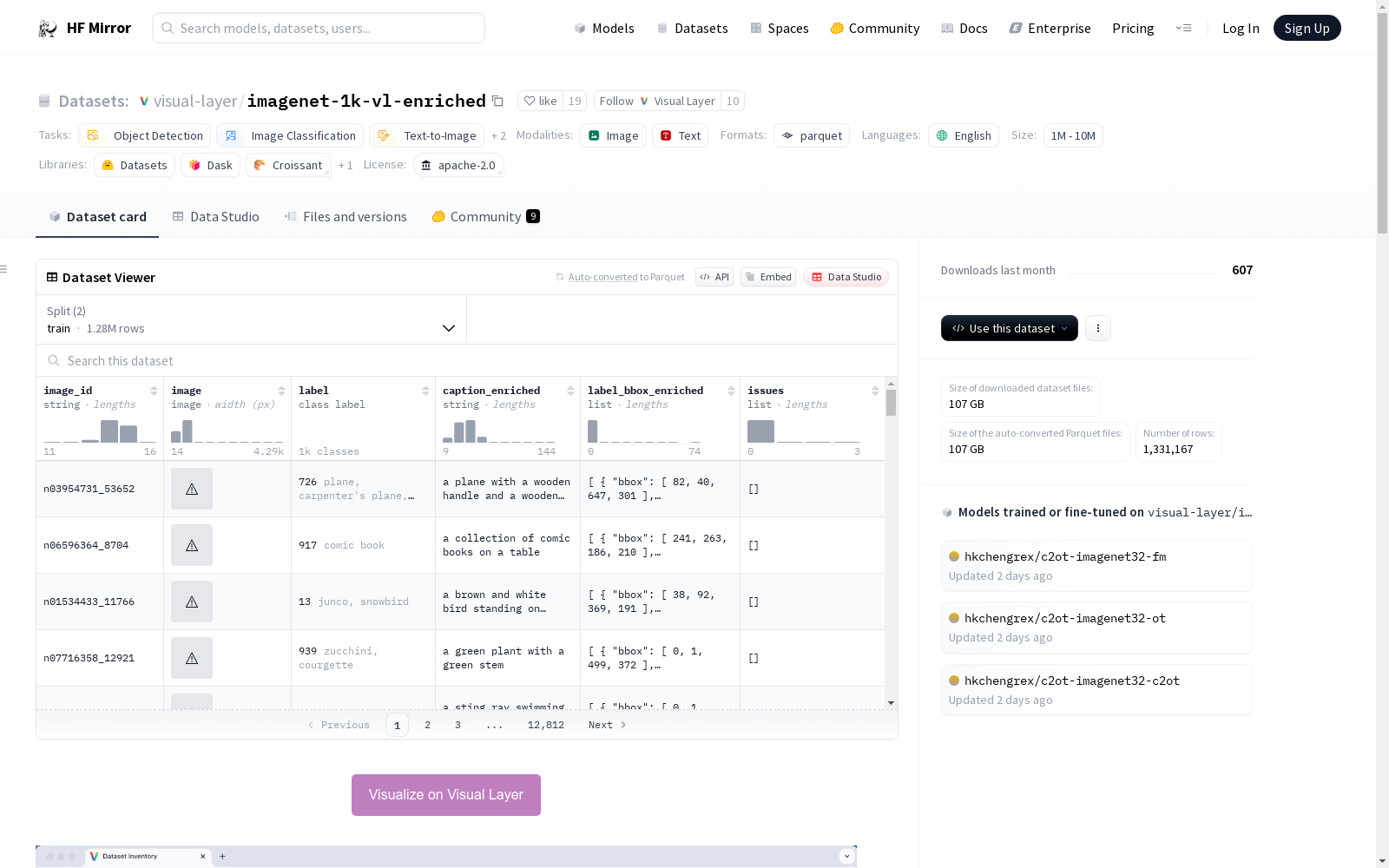Viewport: 1389px width, 868px height.
Task: Click the three-dot more options button
Action: click(x=1098, y=328)
